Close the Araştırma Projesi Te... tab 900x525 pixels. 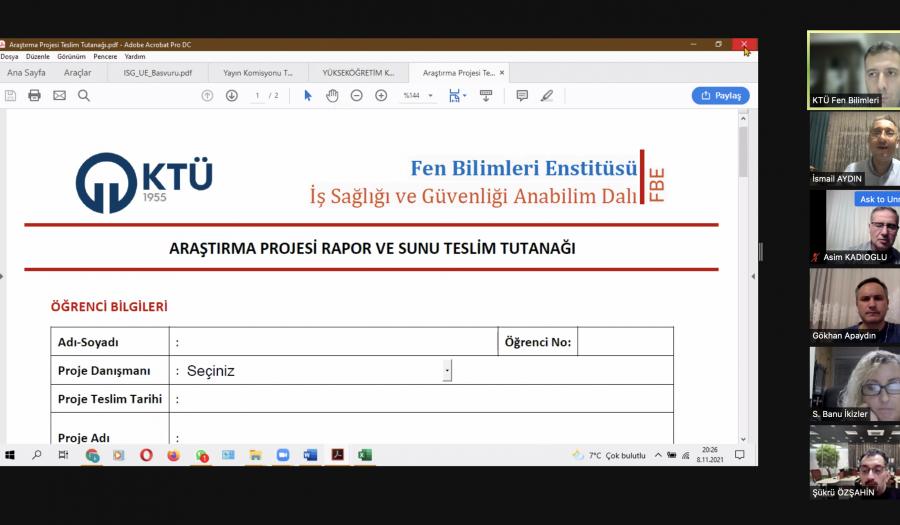pyautogui.click(x=502, y=73)
